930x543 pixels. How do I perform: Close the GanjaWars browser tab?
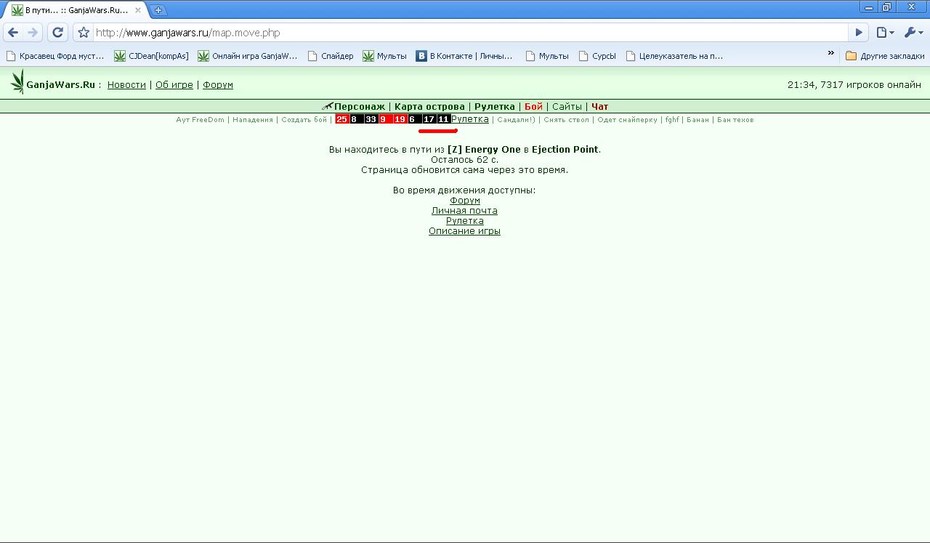pos(138,10)
